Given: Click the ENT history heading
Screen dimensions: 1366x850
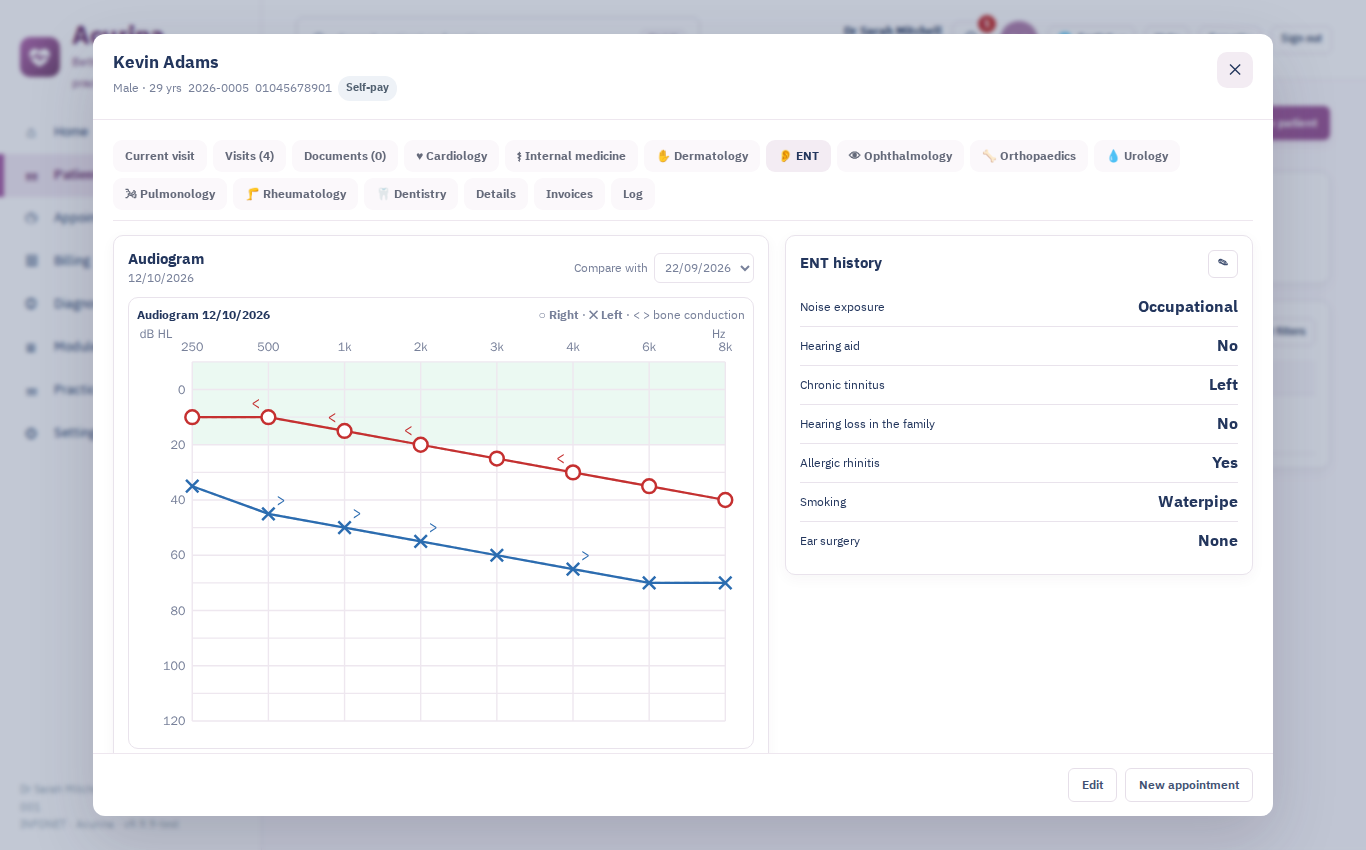Looking at the screenshot, I should (x=841, y=263).
